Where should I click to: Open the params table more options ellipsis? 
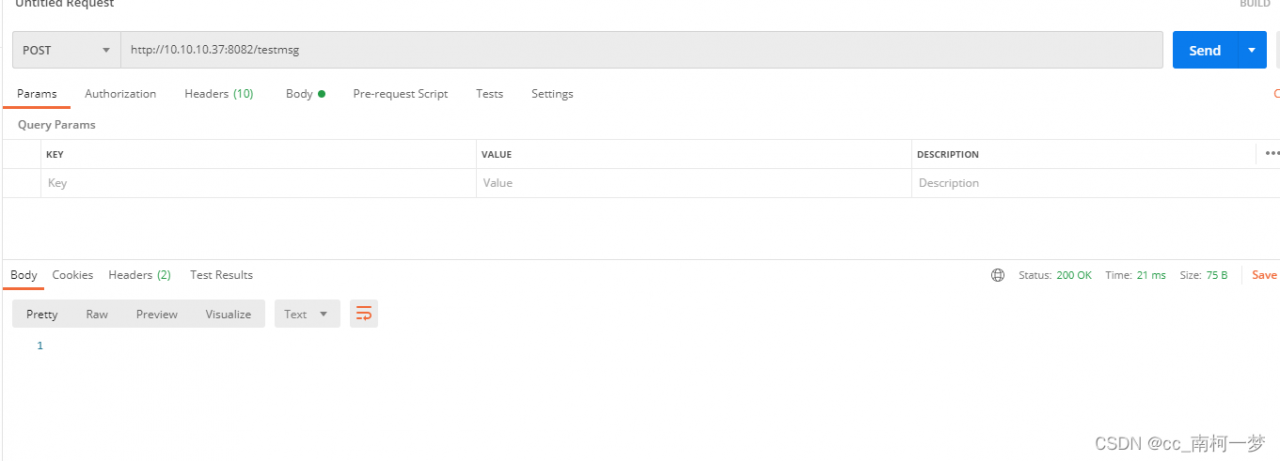pos(1272,154)
